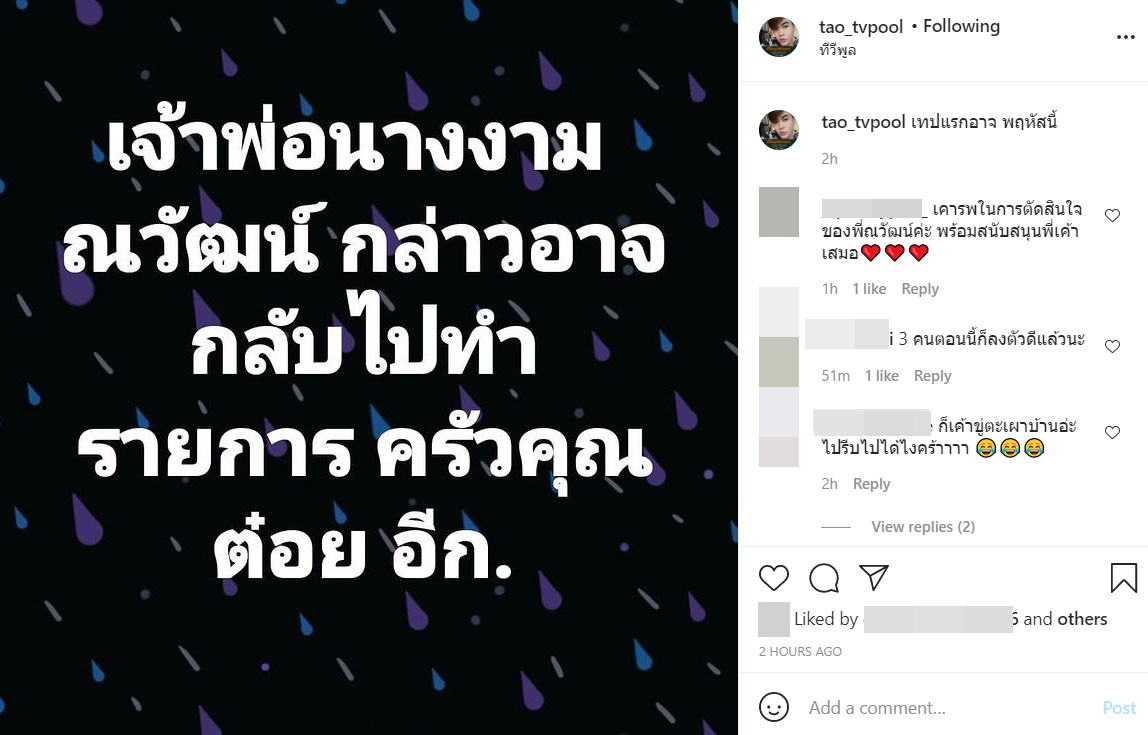
Task: Like the post with heart icon
Action: (x=773, y=578)
